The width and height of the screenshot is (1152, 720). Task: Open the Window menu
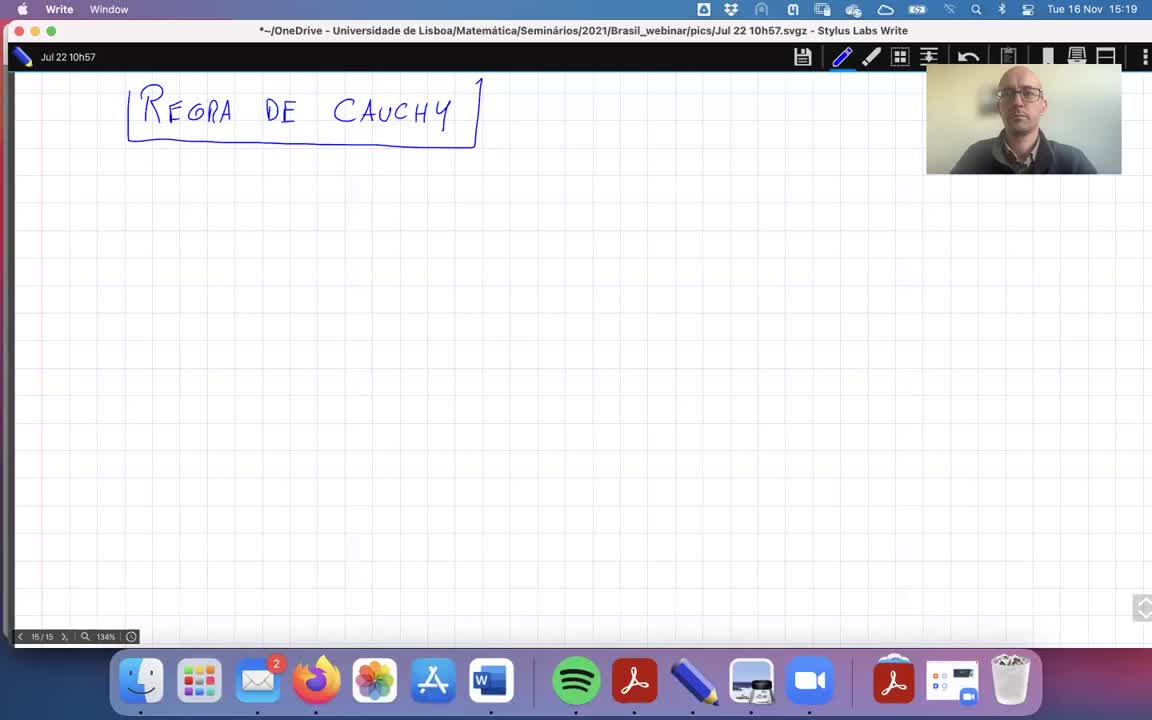tap(109, 10)
